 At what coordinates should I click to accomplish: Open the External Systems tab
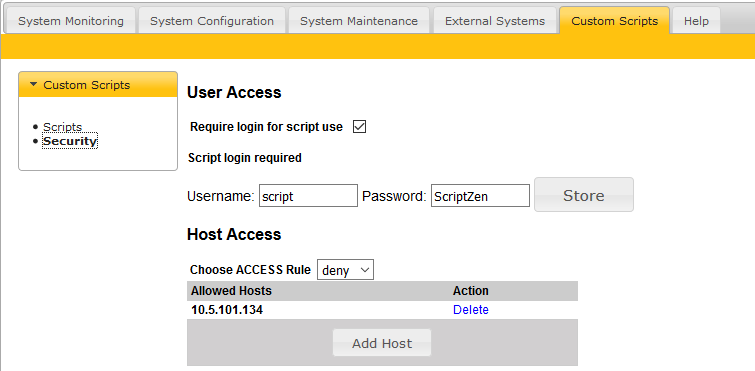(495, 21)
